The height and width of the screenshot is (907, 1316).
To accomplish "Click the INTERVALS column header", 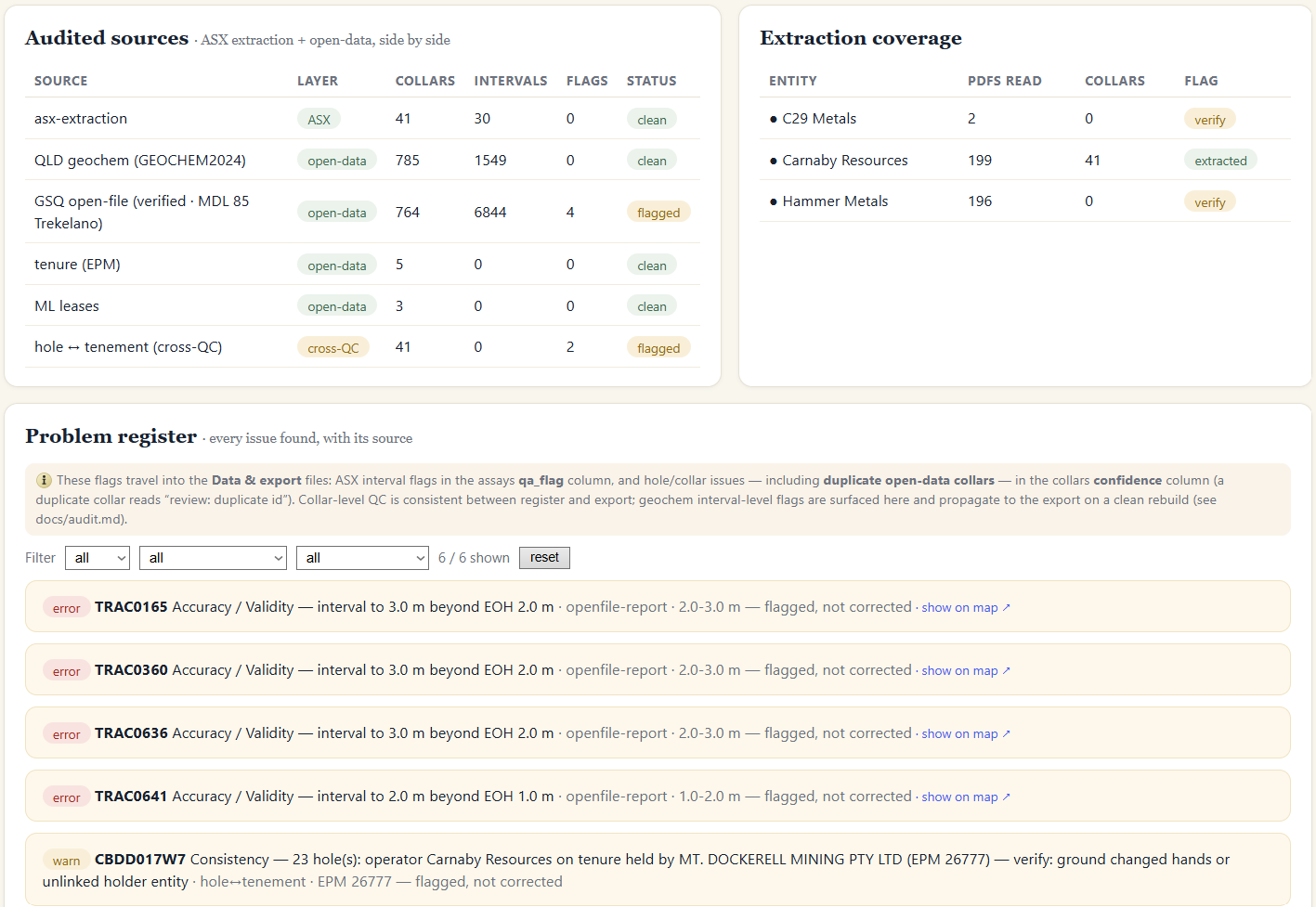I will pyautogui.click(x=511, y=81).
